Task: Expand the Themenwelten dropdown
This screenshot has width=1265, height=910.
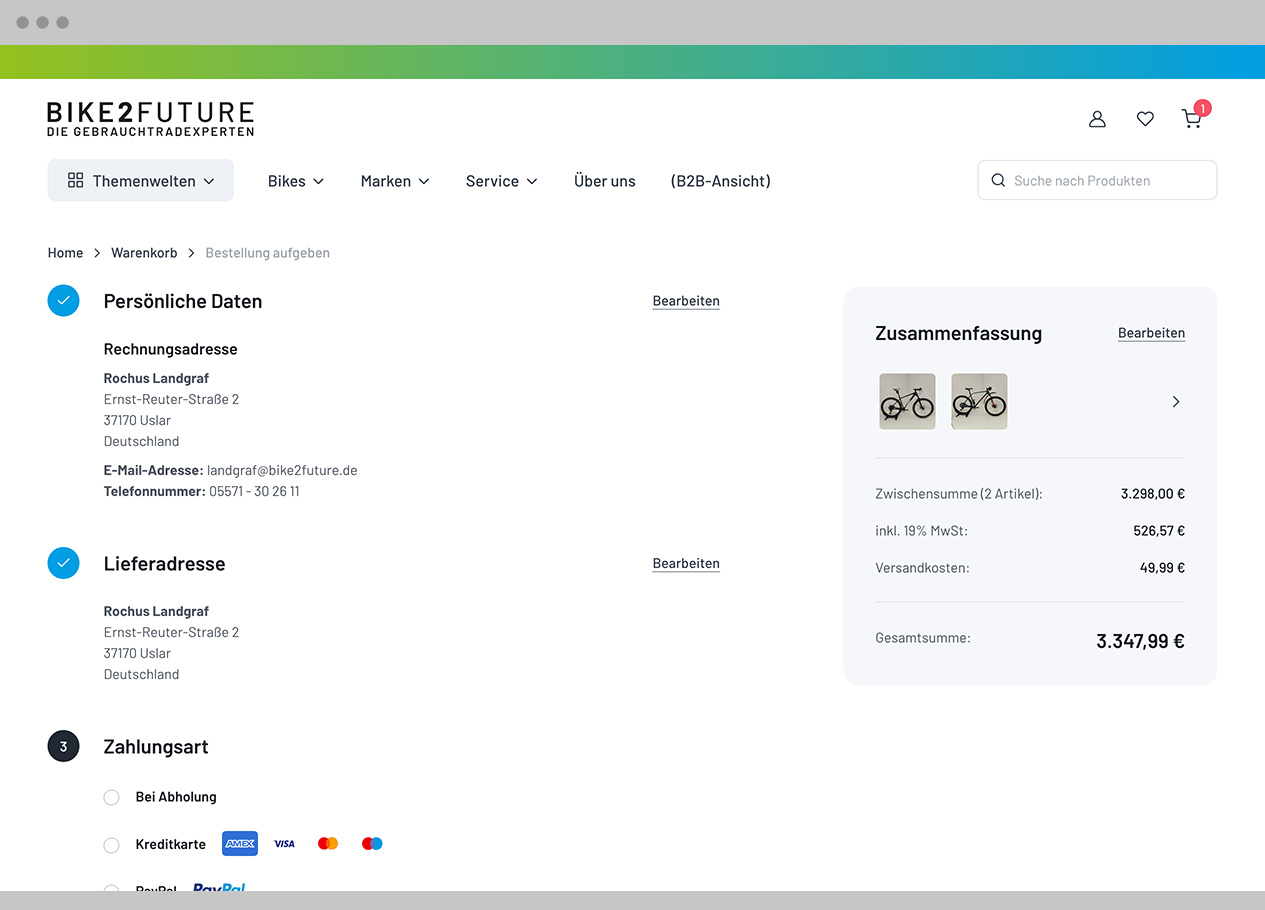Action: point(141,181)
